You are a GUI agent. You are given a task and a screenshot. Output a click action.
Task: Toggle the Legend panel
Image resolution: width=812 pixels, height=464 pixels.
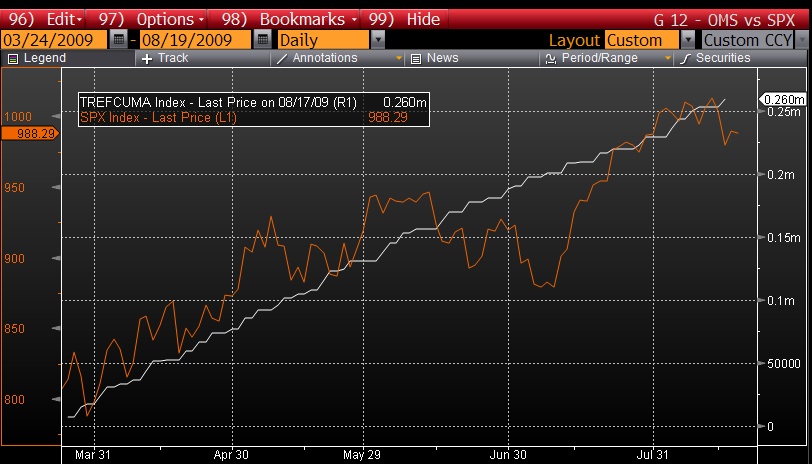tap(67, 58)
